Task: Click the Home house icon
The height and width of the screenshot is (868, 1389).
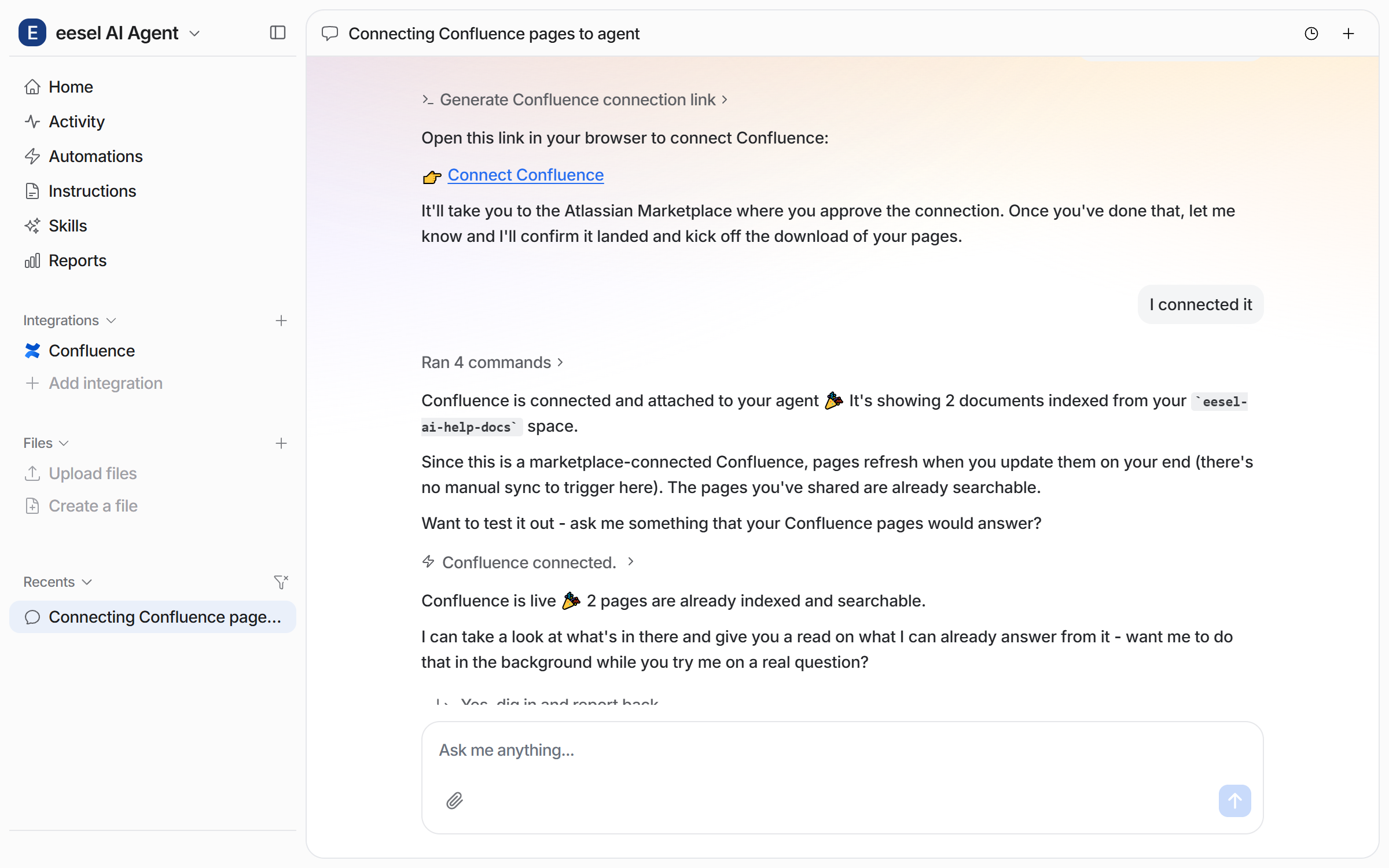Action: coord(32,87)
